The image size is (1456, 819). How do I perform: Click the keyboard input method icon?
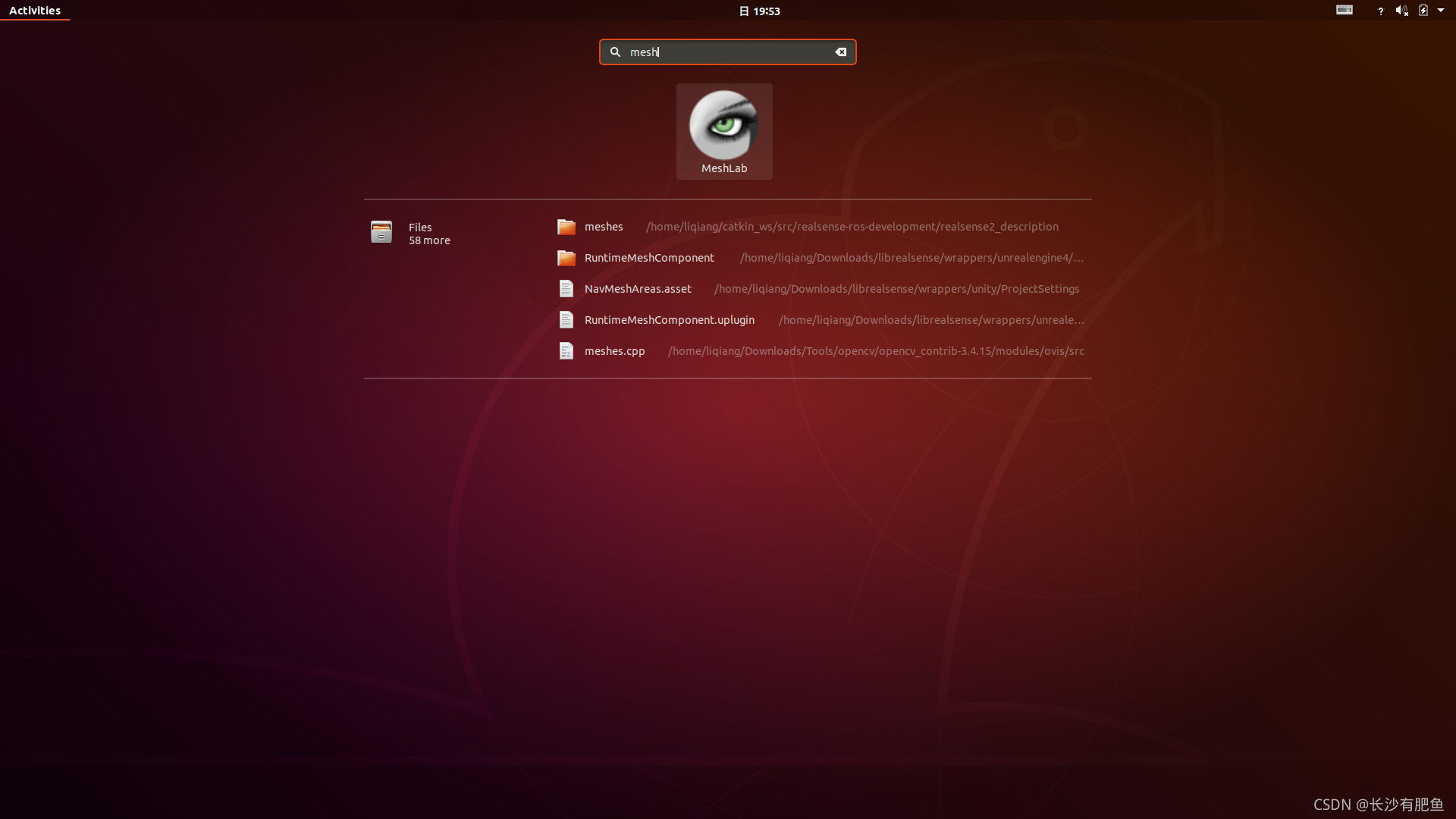(x=1344, y=11)
